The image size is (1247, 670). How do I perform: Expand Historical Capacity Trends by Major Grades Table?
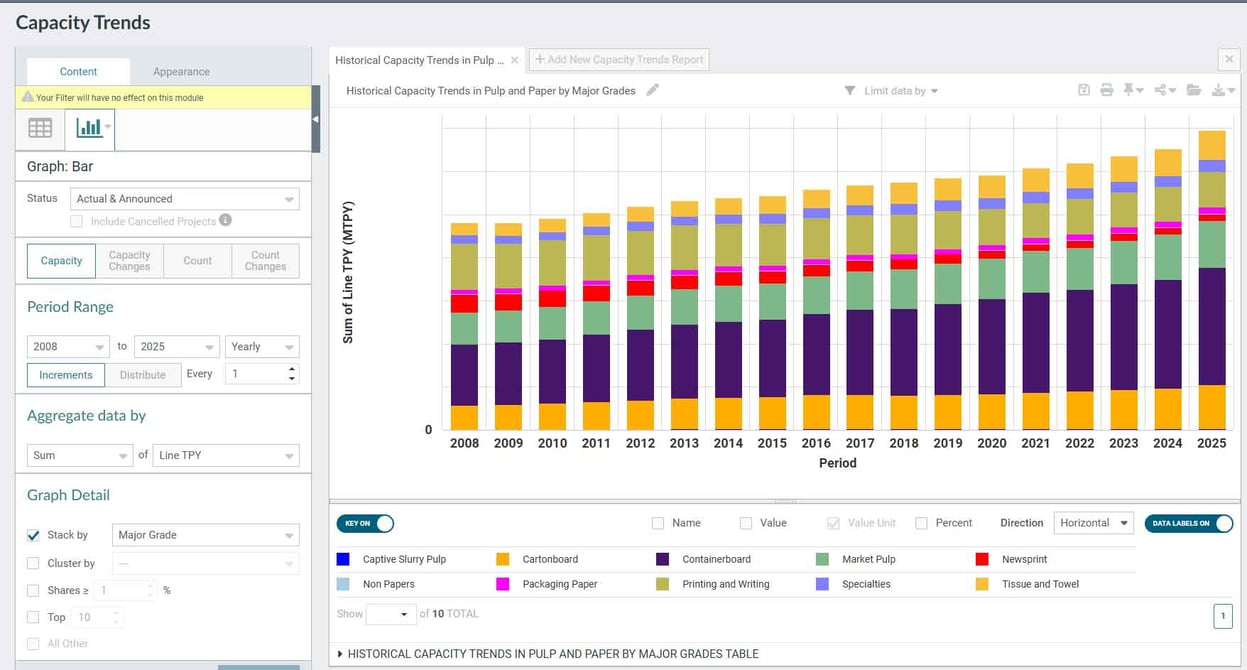tap(548, 654)
